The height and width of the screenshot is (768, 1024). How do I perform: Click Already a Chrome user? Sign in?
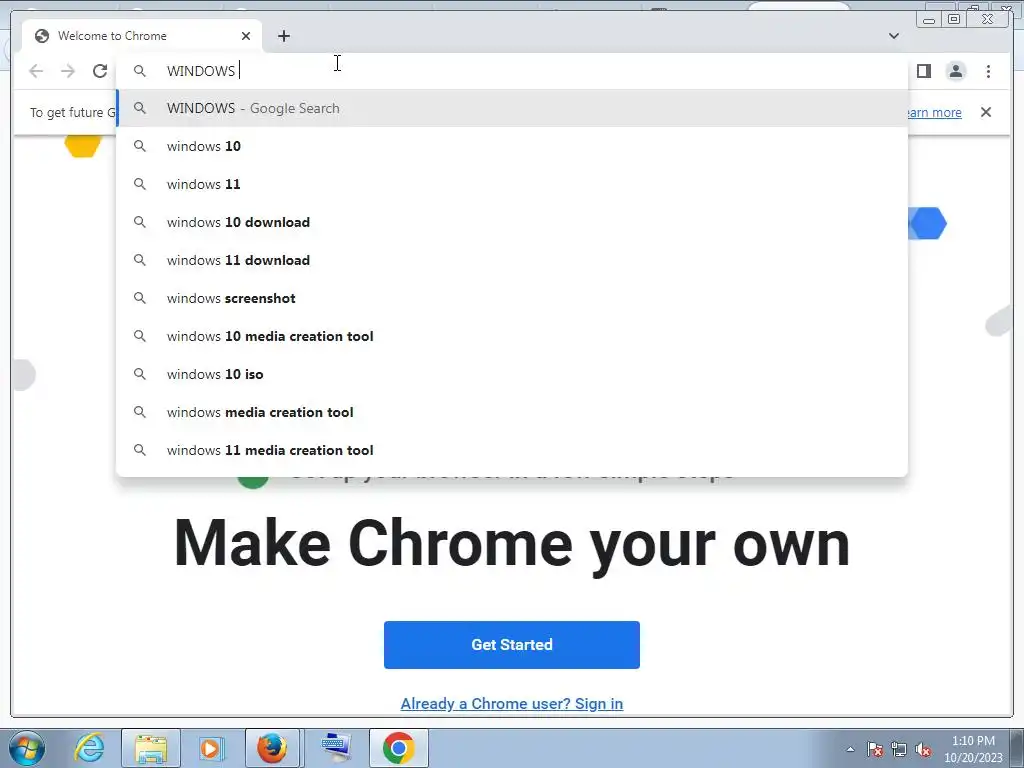(512, 703)
